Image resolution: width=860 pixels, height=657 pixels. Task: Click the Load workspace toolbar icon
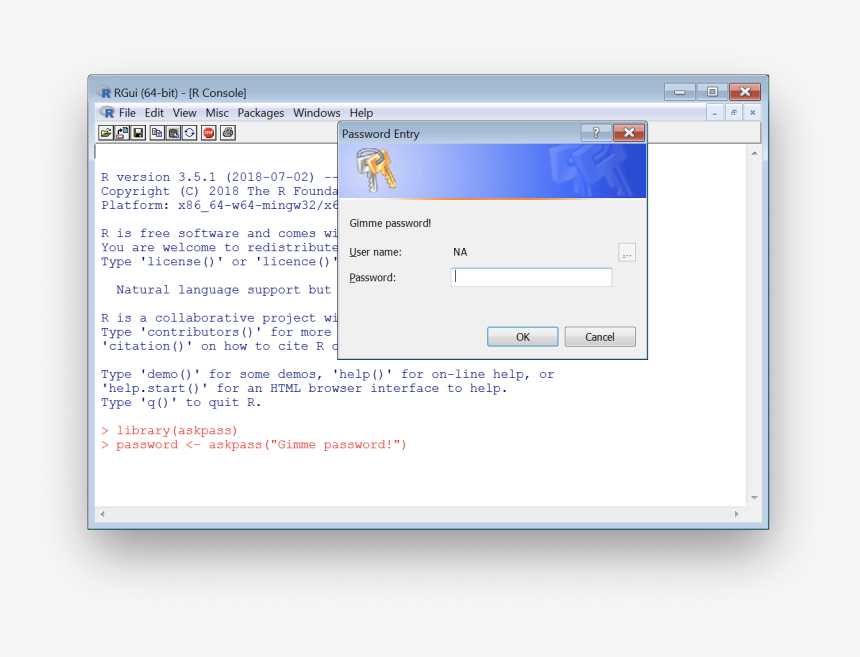[122, 133]
